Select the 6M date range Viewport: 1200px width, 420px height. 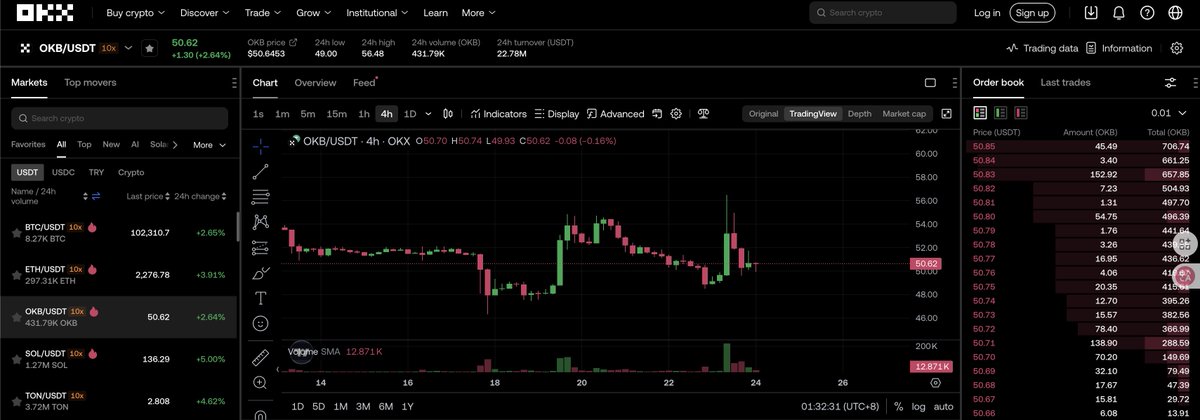coord(386,407)
